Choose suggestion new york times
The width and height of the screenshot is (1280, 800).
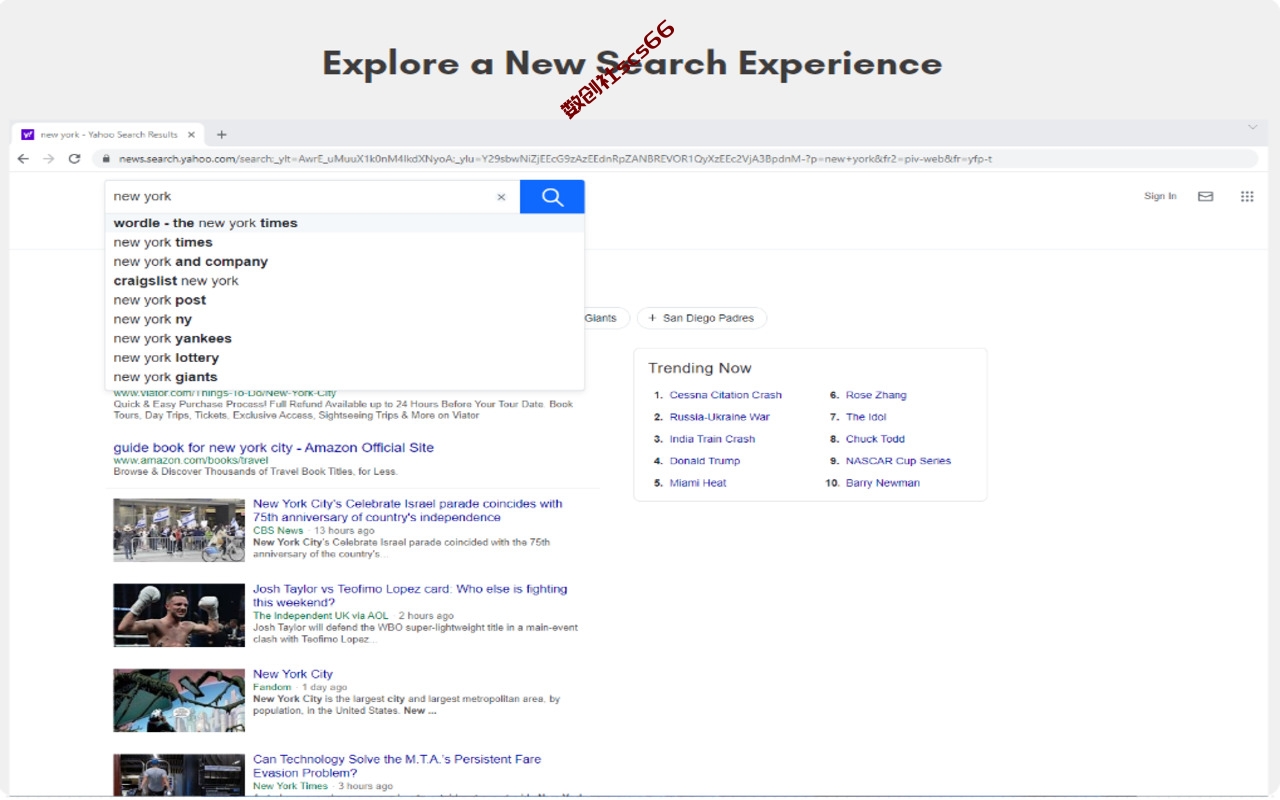point(344,242)
